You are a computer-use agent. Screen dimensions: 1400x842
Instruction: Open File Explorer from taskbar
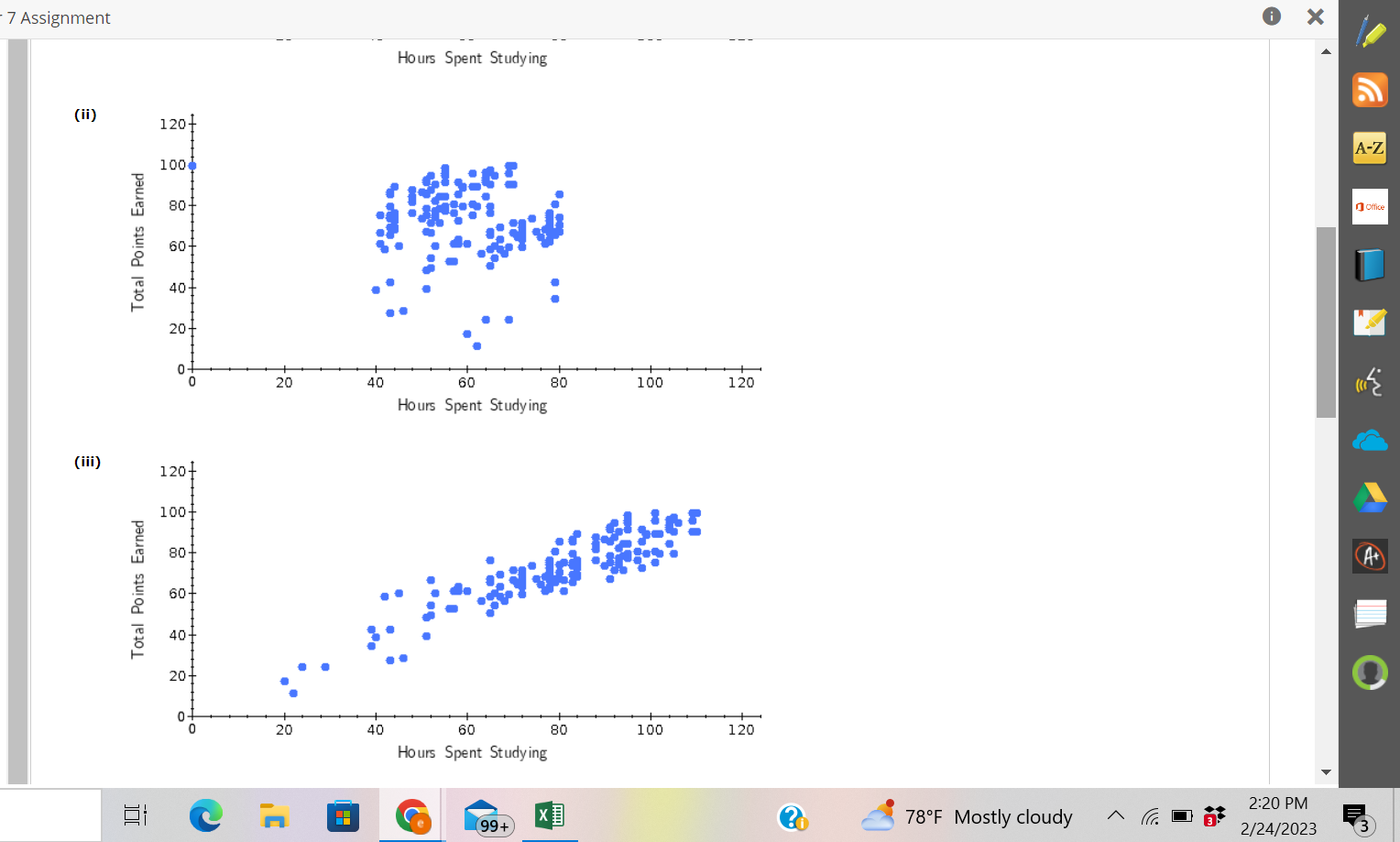pos(274,815)
